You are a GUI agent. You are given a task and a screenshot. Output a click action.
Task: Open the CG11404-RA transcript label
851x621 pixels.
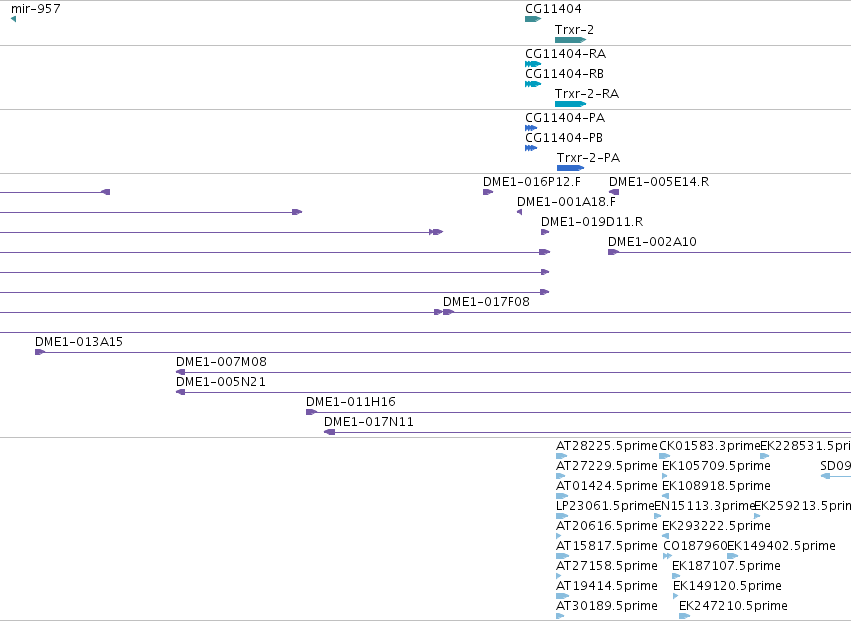[x=566, y=54]
